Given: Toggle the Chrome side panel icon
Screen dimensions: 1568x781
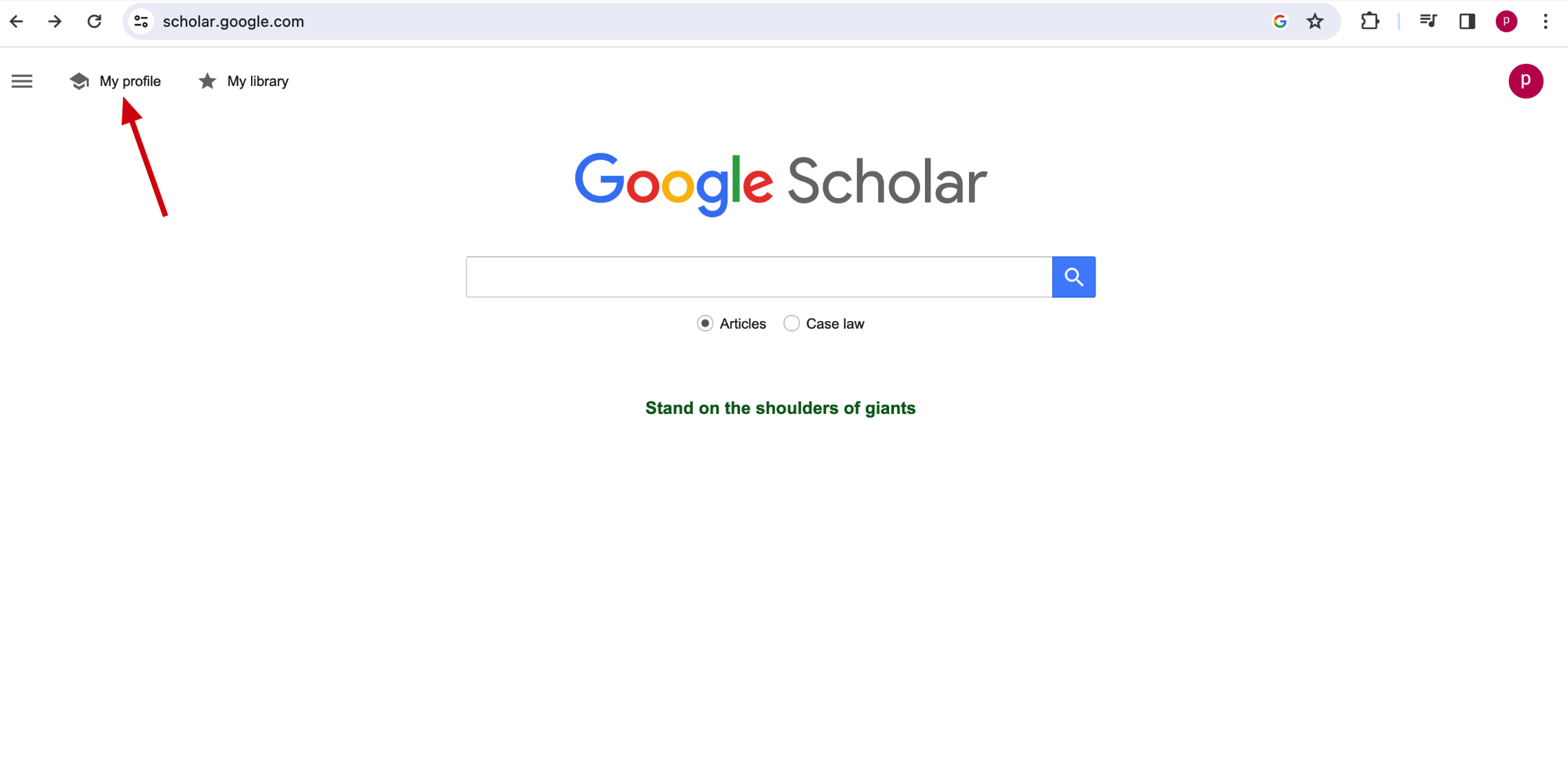Looking at the screenshot, I should click(1467, 21).
